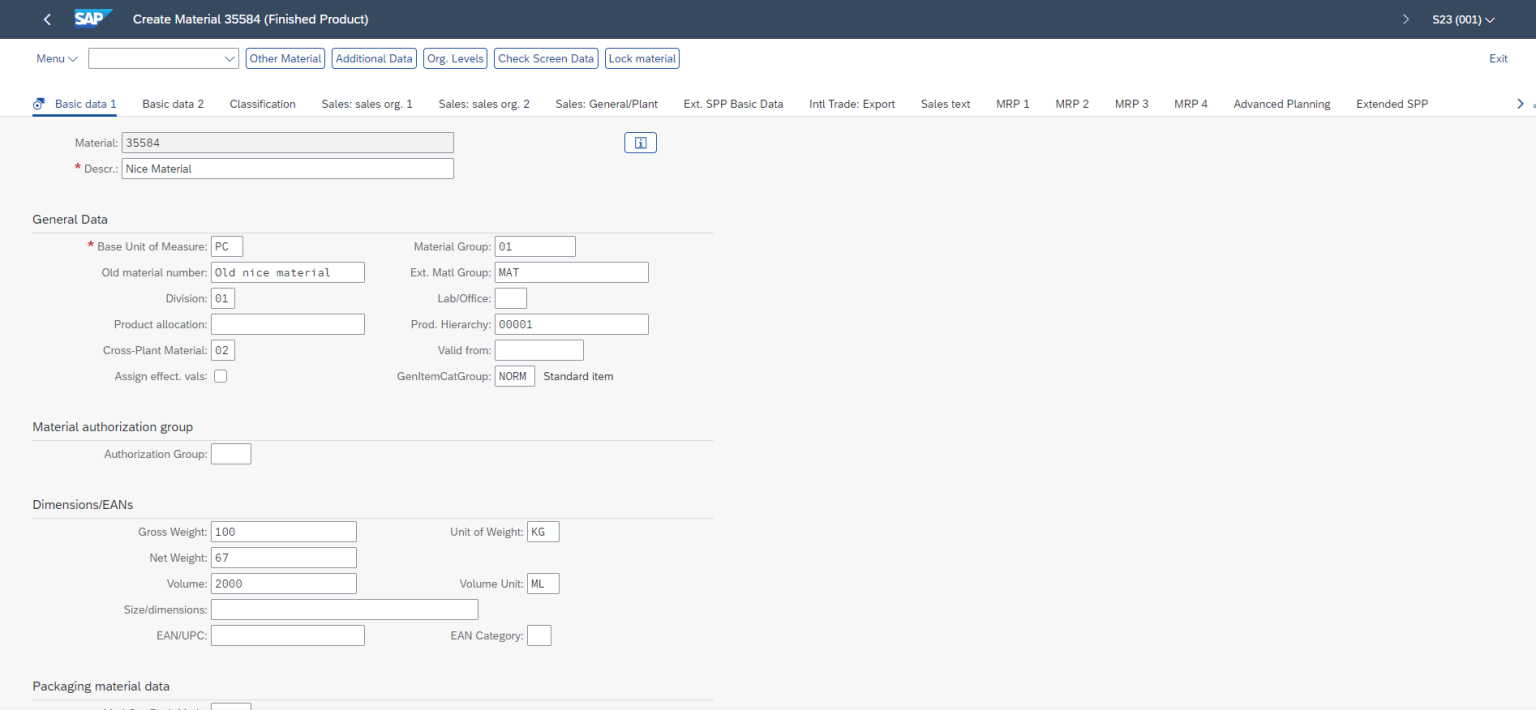Enable the Assign effect. vals checkbox

220,375
